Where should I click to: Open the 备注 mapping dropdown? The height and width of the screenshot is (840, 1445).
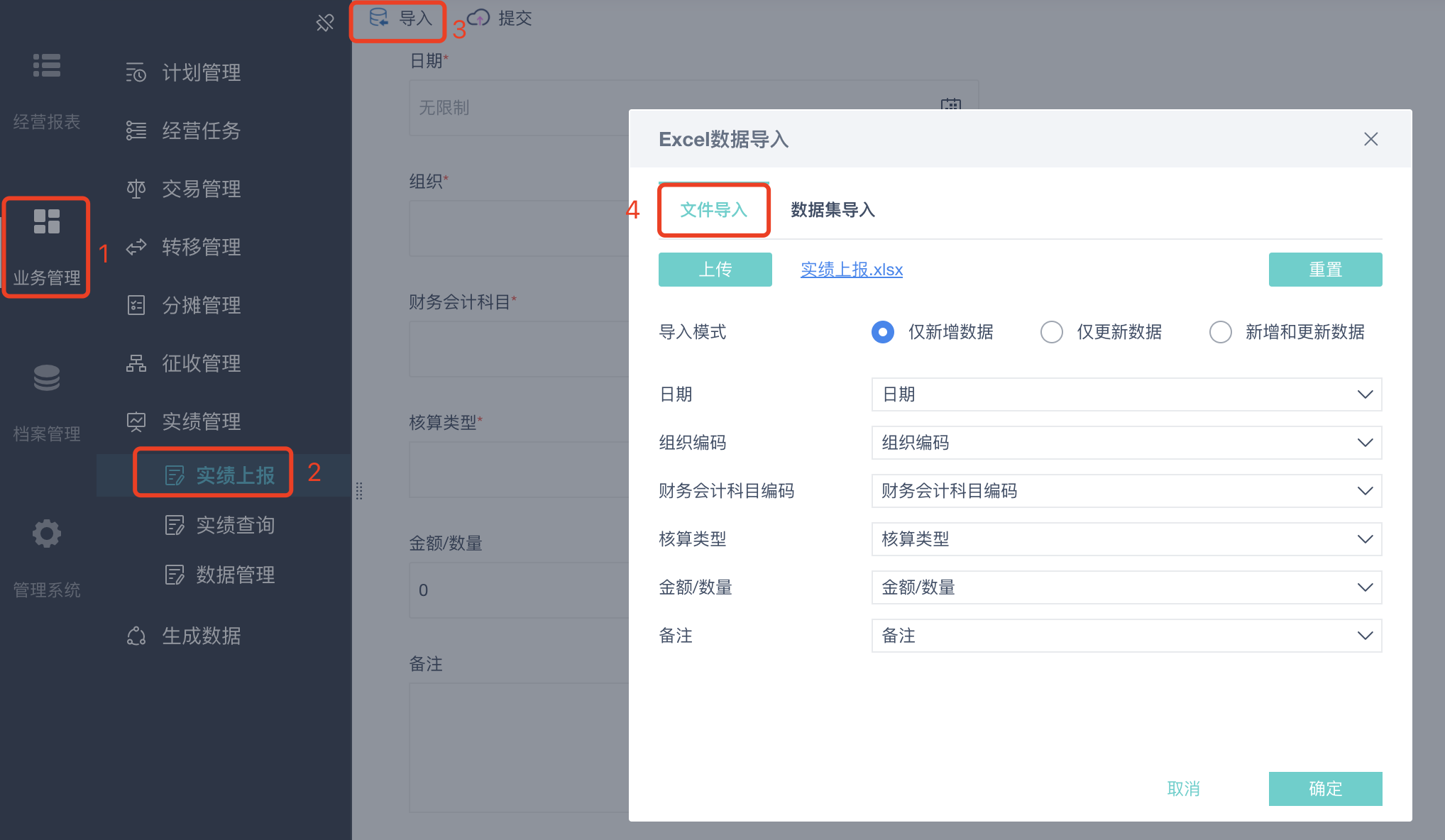[x=1364, y=636]
